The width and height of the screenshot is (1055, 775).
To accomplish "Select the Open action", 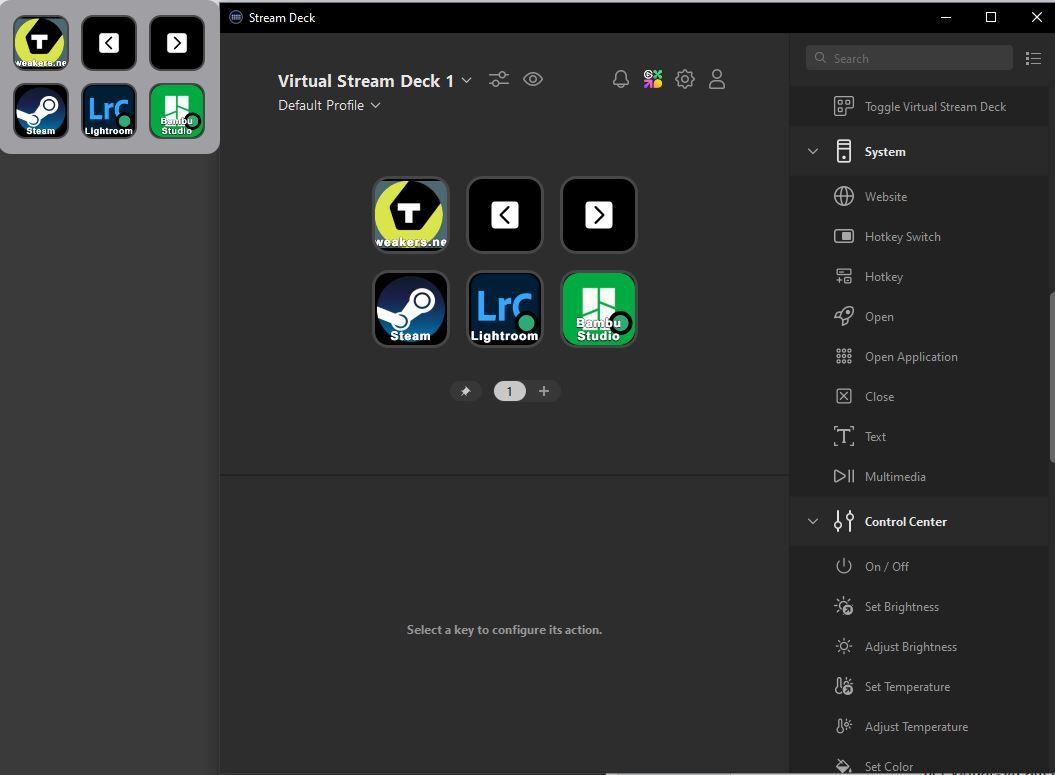I will (919, 317).
